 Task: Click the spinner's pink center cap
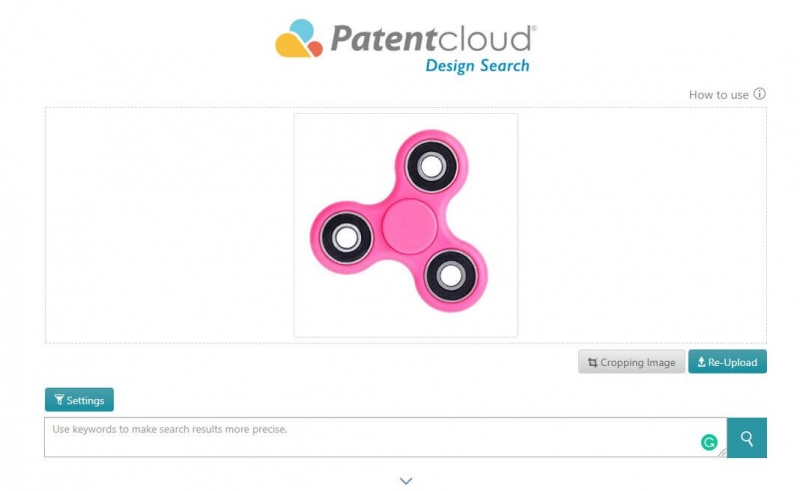coord(409,226)
